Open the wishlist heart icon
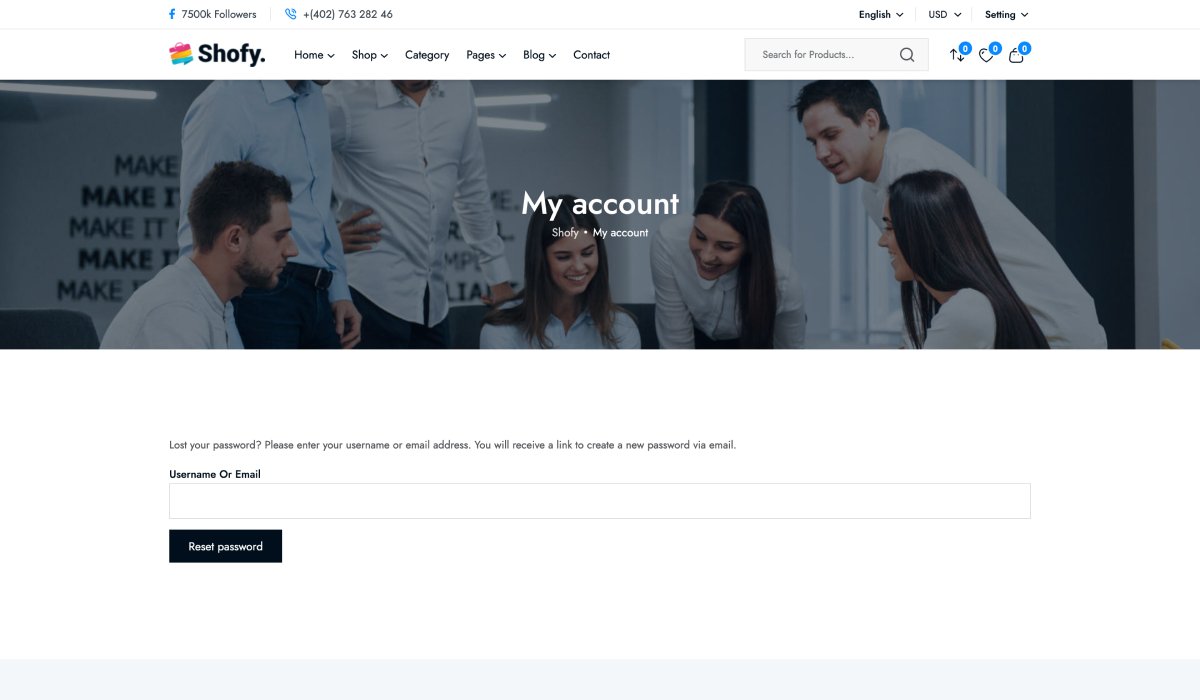 click(x=986, y=55)
